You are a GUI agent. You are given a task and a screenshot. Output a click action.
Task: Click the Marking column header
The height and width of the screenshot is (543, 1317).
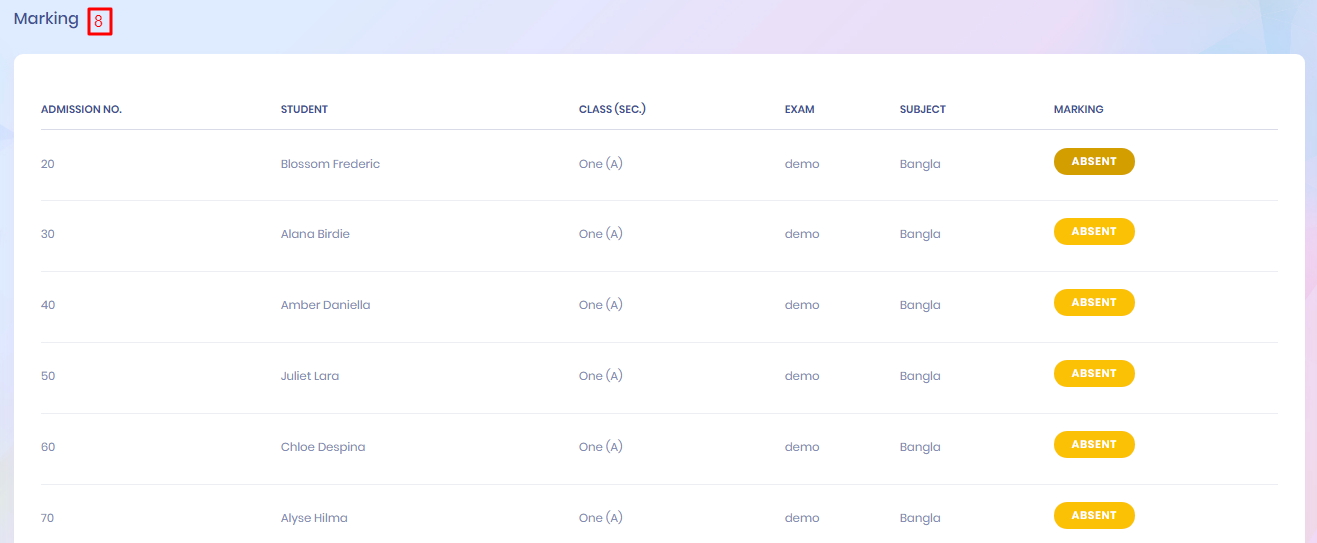click(x=1078, y=109)
